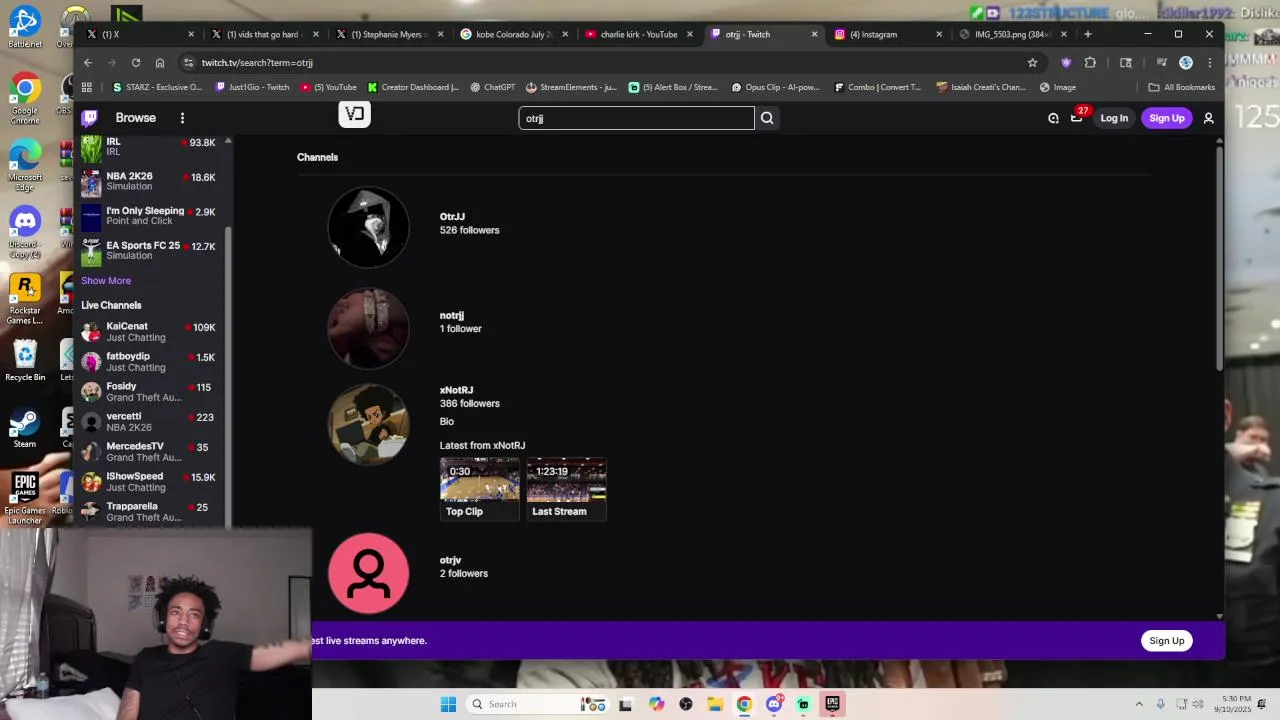Expand categories with Show More
The image size is (1280, 720).
pyautogui.click(x=106, y=281)
